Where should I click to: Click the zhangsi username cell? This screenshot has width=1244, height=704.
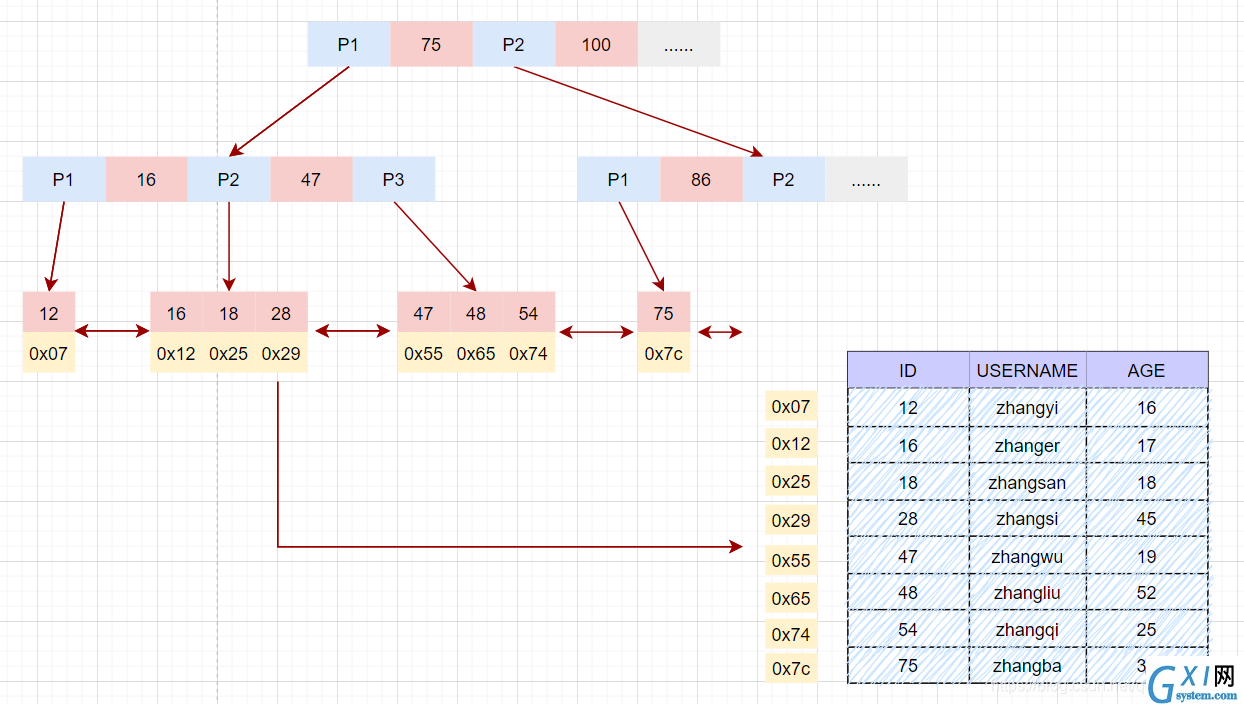tap(1027, 518)
